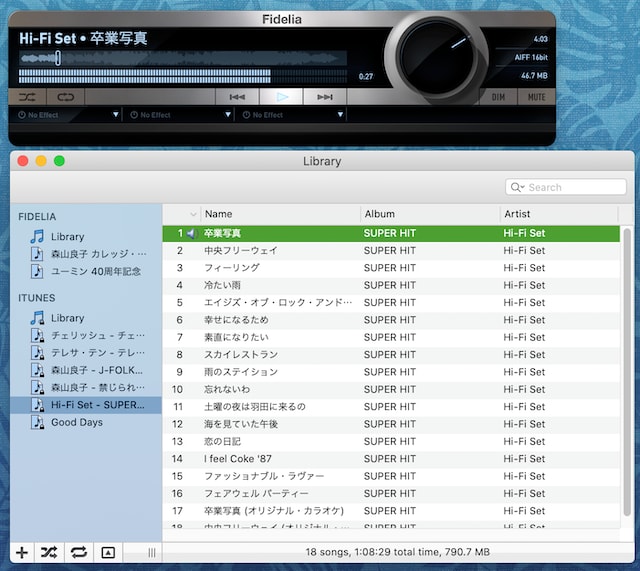Image resolution: width=640 pixels, height=571 pixels.
Task: Click the sidebar resize grip handle
Action: [152, 553]
